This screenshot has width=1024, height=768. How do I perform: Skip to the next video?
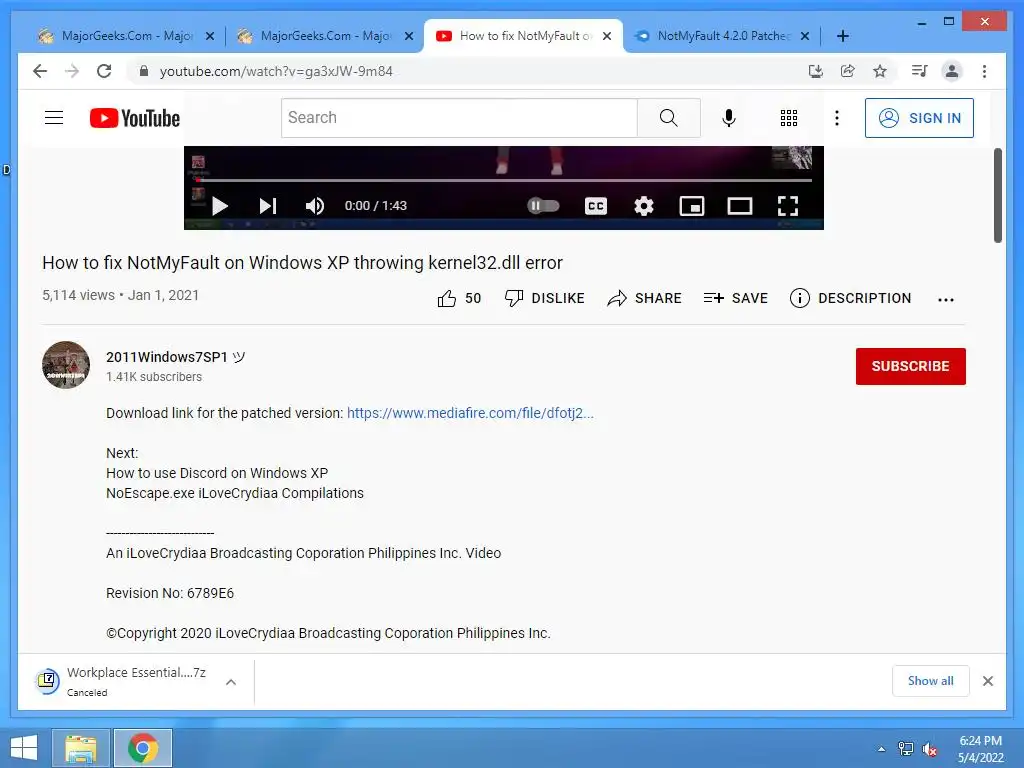[268, 206]
